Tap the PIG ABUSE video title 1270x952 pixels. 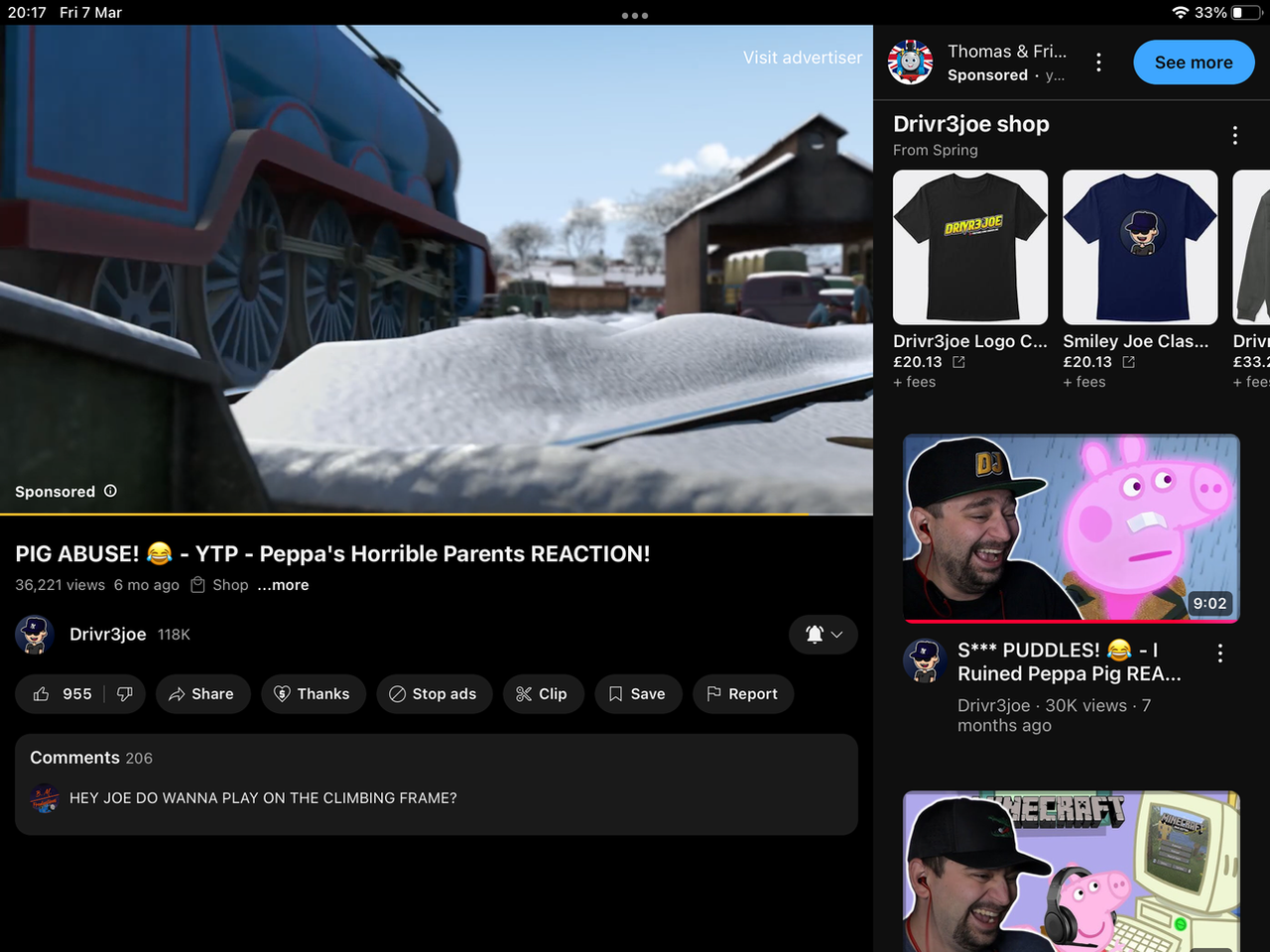click(332, 553)
